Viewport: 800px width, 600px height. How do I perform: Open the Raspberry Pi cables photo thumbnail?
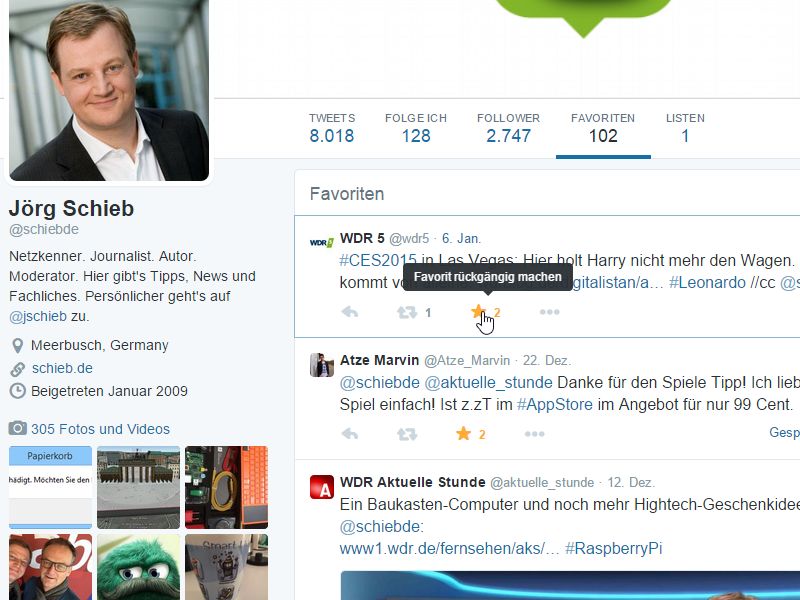227,487
